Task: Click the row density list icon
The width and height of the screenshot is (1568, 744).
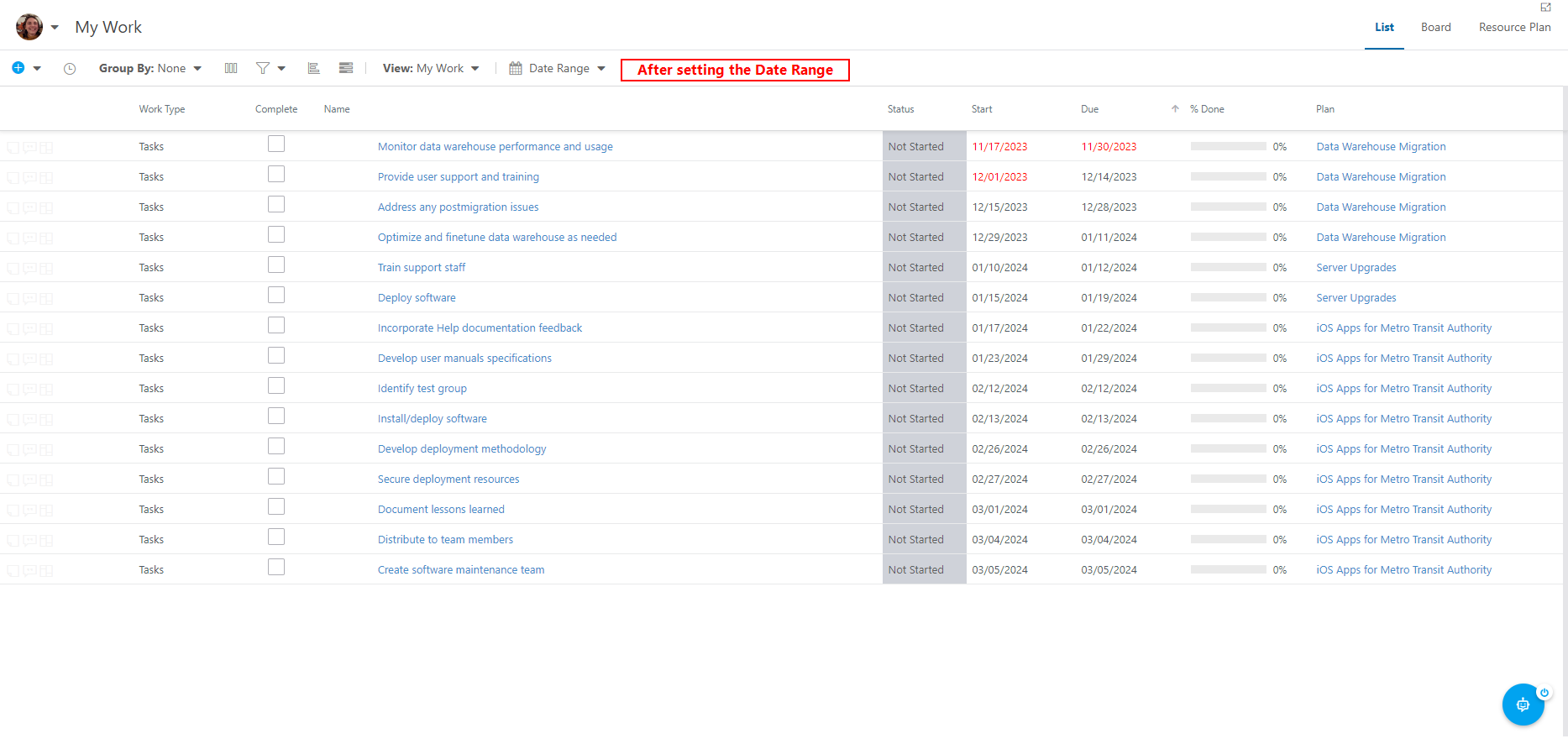Action: (x=346, y=68)
